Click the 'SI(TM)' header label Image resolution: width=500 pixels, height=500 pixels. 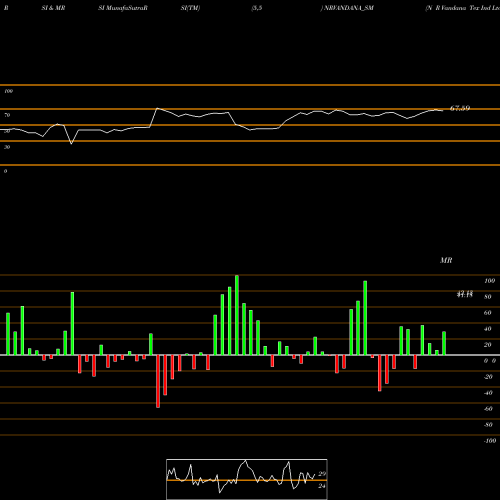point(190,8)
